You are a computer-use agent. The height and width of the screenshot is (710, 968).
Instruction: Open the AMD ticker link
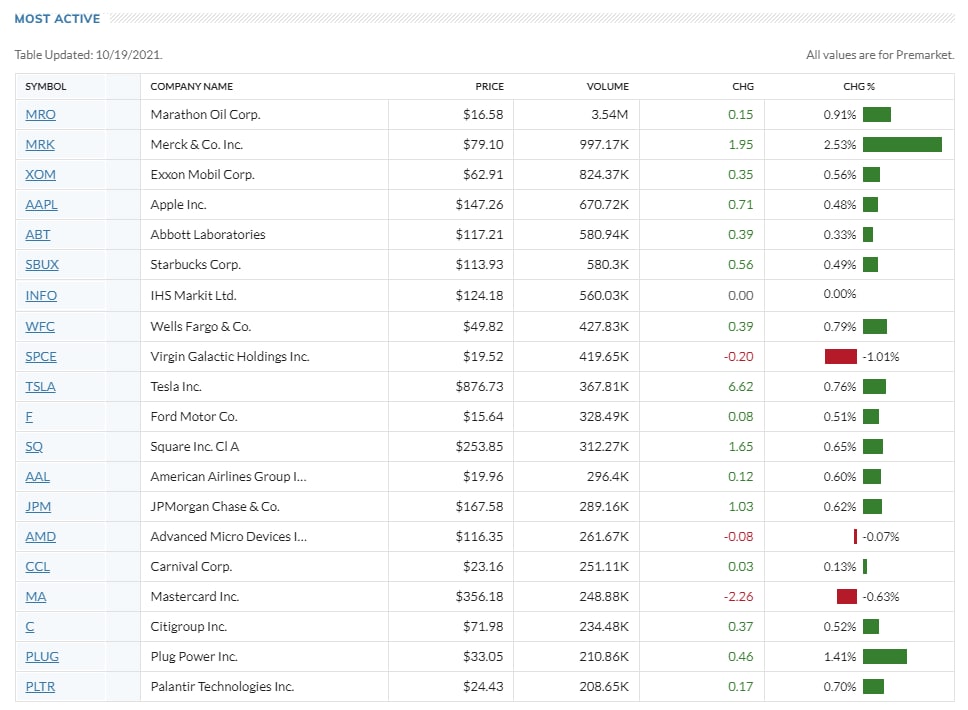click(40, 537)
